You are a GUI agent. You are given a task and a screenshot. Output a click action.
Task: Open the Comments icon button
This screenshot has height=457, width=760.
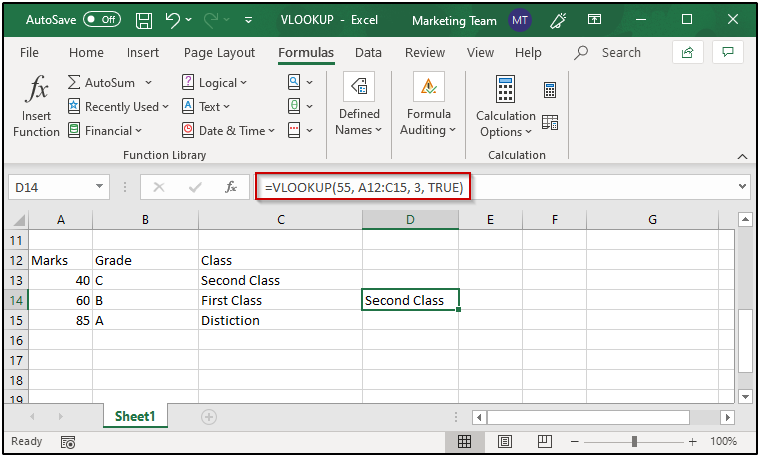pyautogui.click(x=728, y=52)
